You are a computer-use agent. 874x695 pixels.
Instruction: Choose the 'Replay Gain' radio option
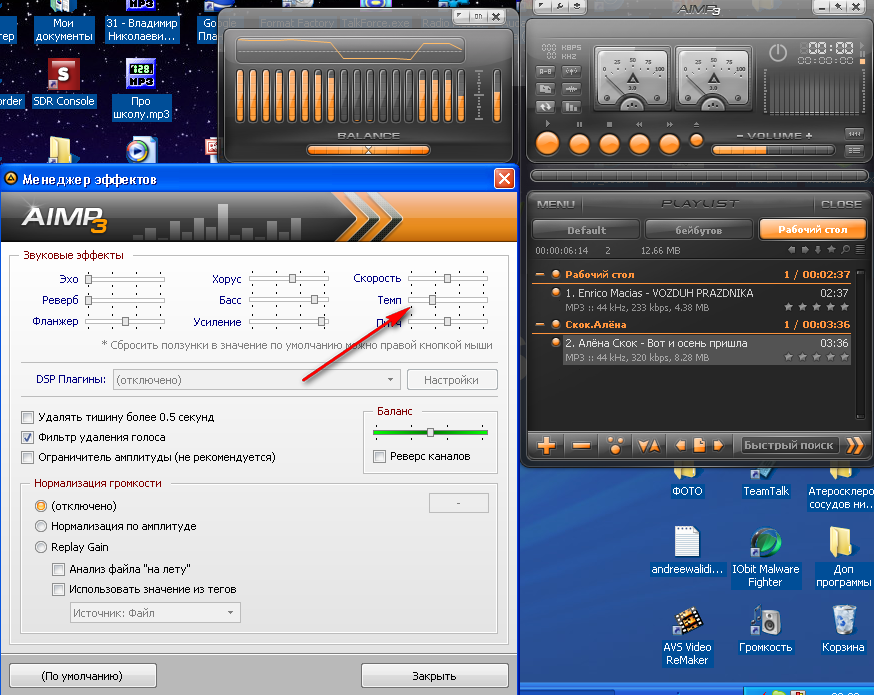41,547
